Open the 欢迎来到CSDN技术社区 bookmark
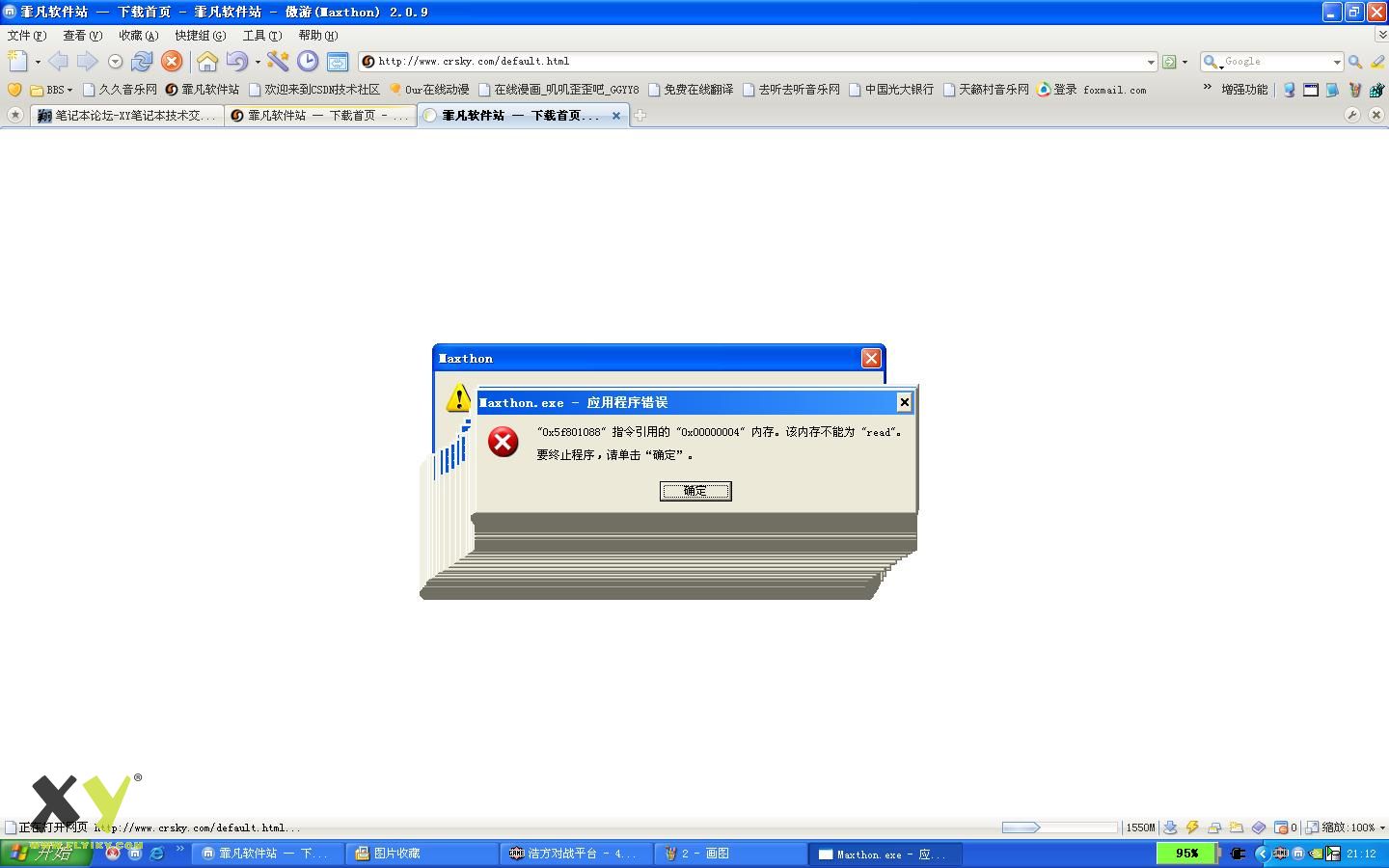The width and height of the screenshot is (1389, 868). [314, 90]
